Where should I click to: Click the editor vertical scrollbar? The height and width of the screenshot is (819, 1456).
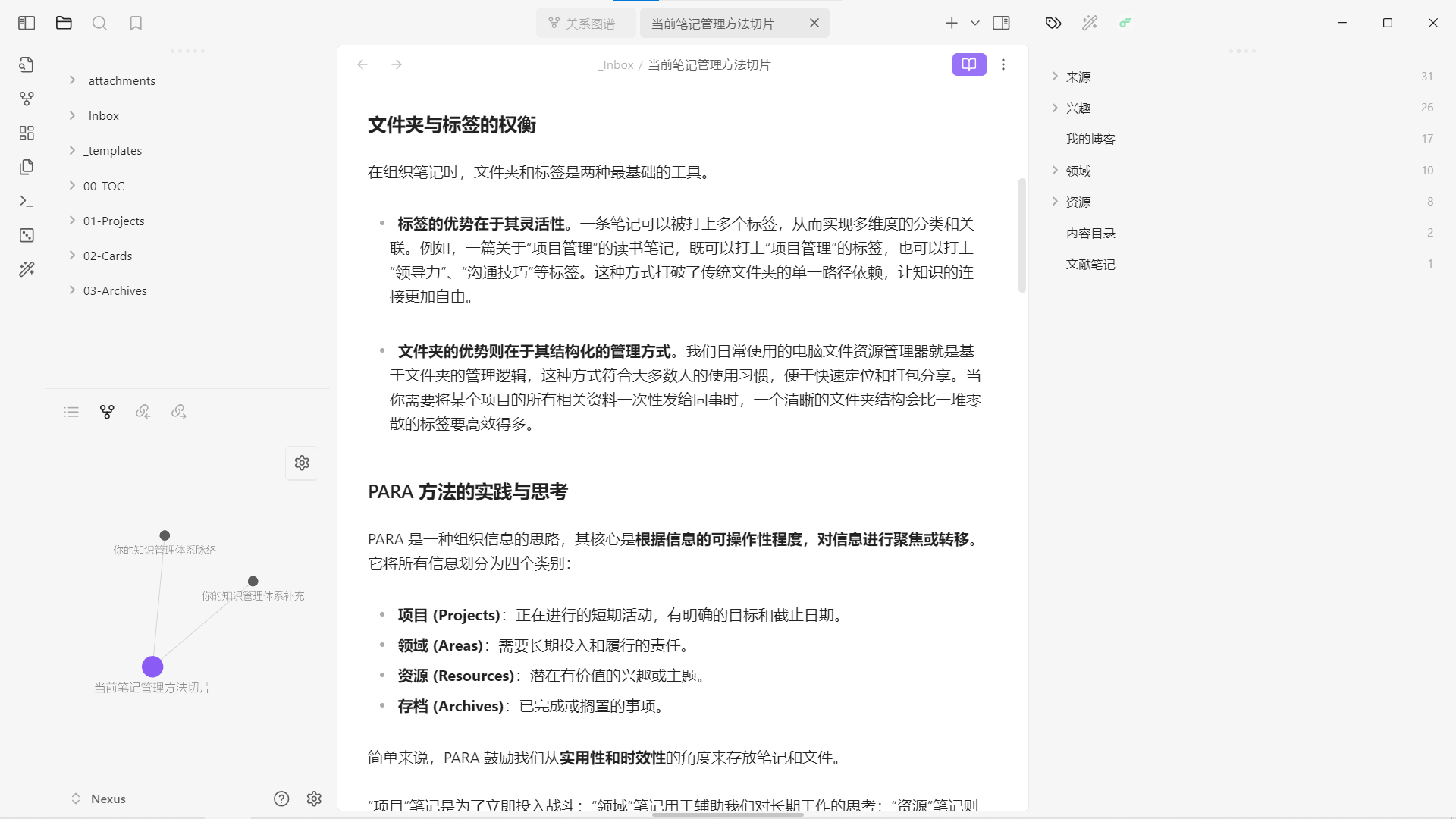1022,235
